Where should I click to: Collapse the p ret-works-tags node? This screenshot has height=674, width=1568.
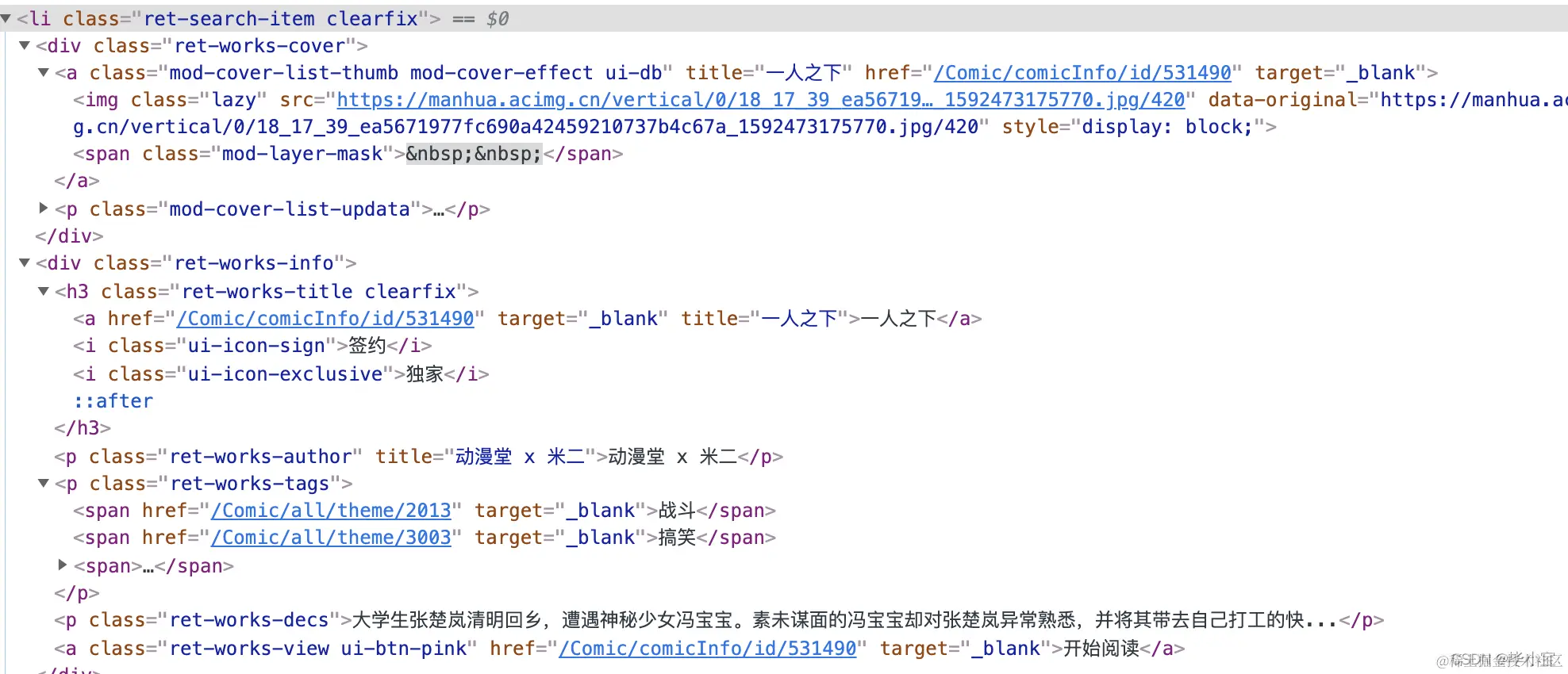point(44,483)
